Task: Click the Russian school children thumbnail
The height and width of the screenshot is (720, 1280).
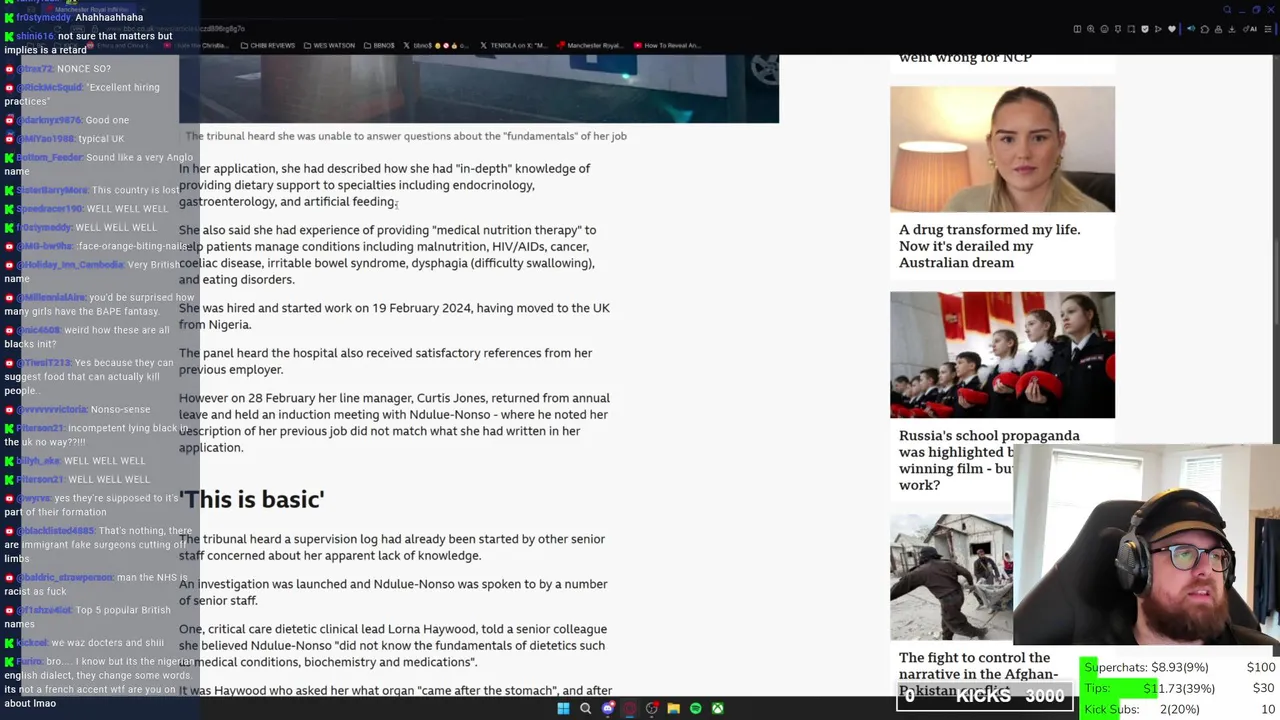Action: [1002, 355]
